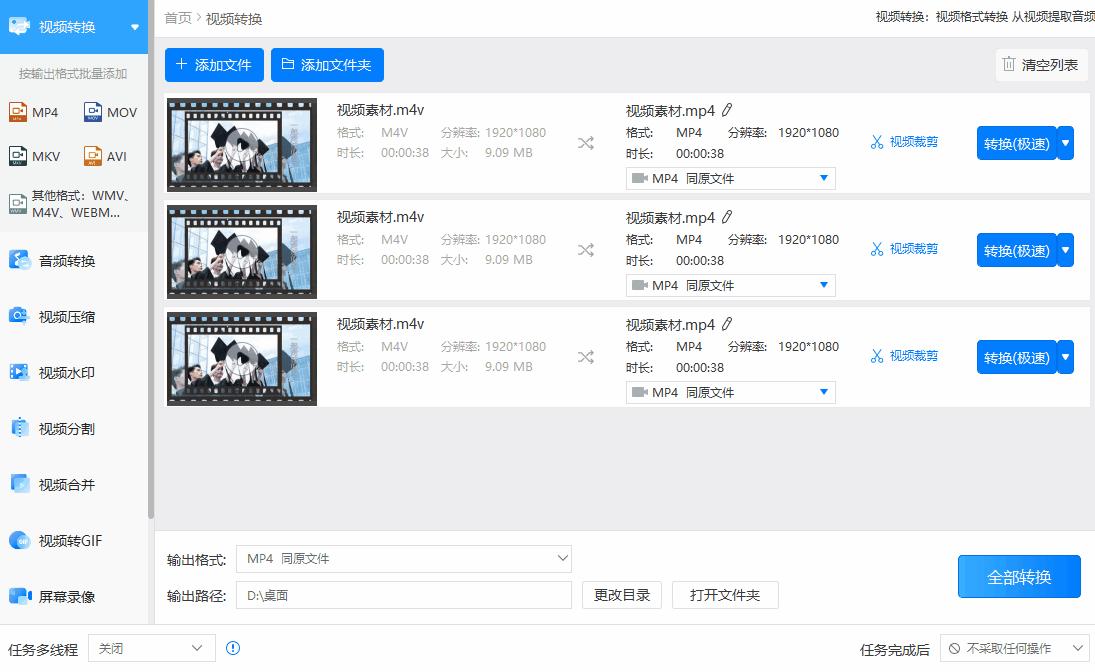This screenshot has height=672, width=1095.
Task: Pick the MKV format icon
Action: pyautogui.click(x=18, y=156)
